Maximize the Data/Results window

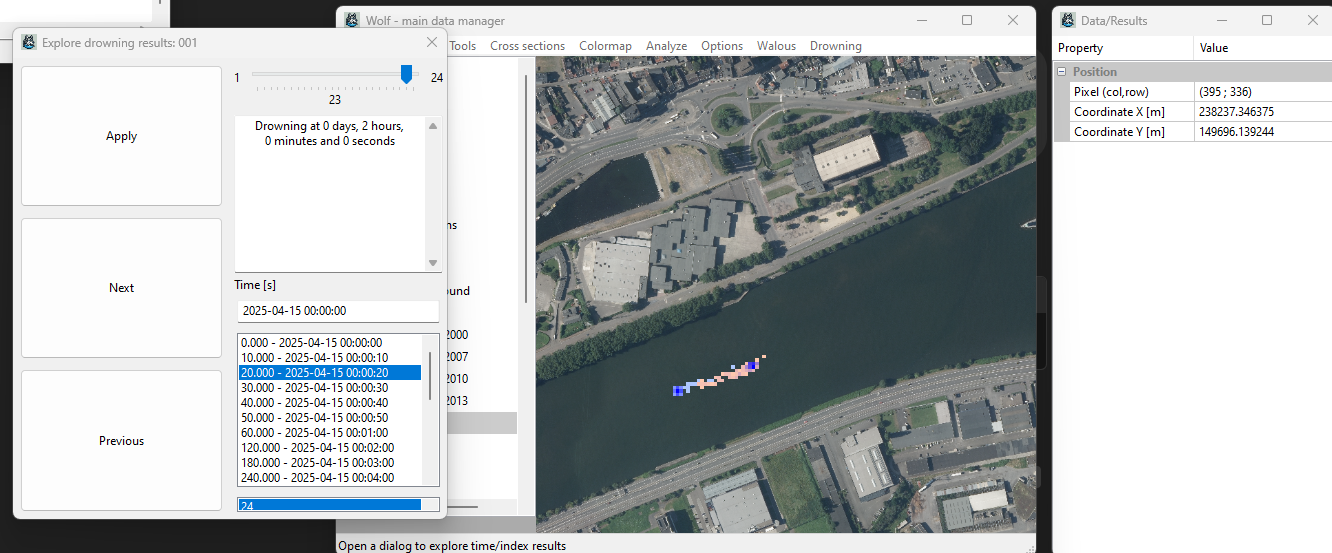pos(1267,21)
